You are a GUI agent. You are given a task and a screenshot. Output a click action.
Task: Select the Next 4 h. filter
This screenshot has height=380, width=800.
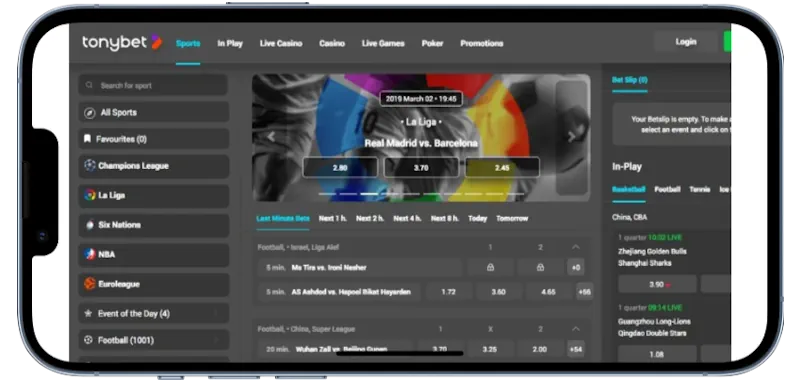pos(407,218)
